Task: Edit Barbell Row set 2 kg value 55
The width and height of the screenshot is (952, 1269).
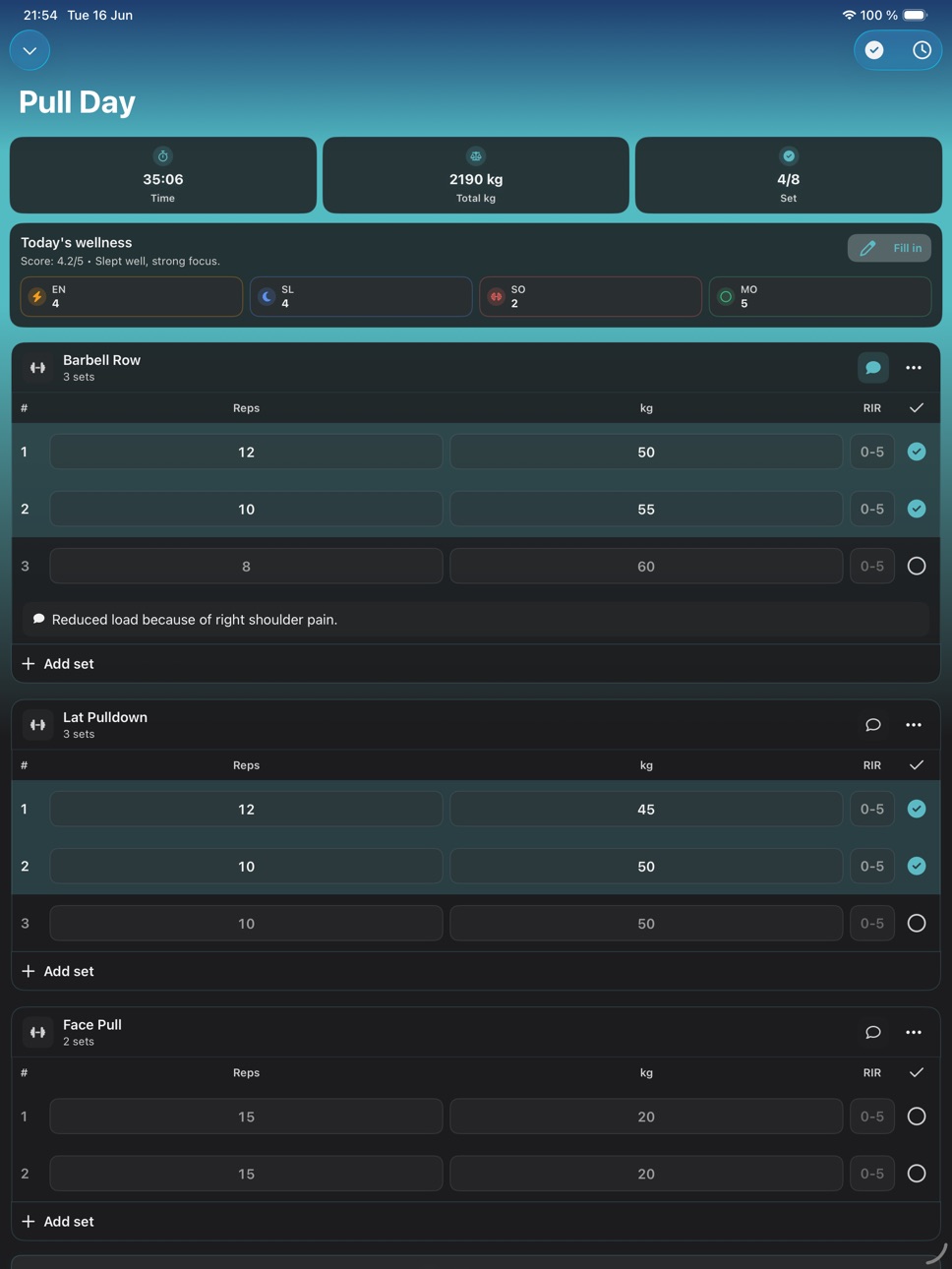Action: pyautogui.click(x=646, y=509)
